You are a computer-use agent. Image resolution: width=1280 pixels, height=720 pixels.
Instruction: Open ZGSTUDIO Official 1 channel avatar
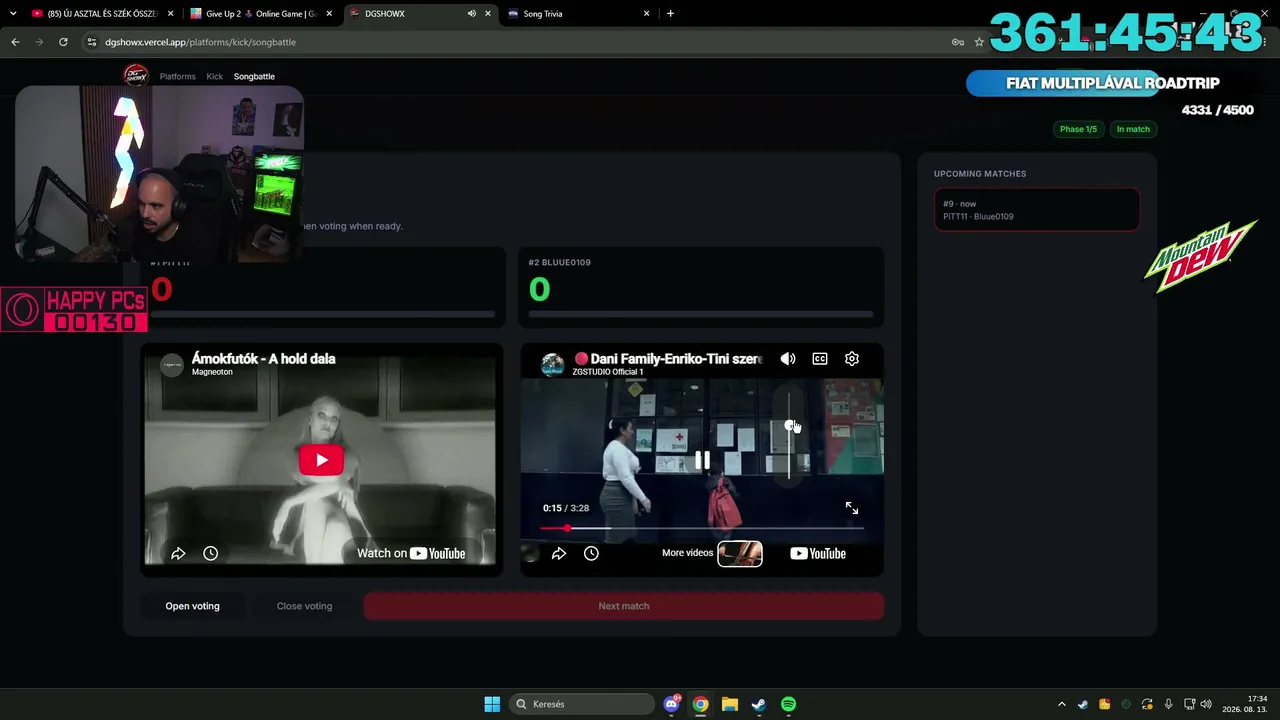pos(552,365)
